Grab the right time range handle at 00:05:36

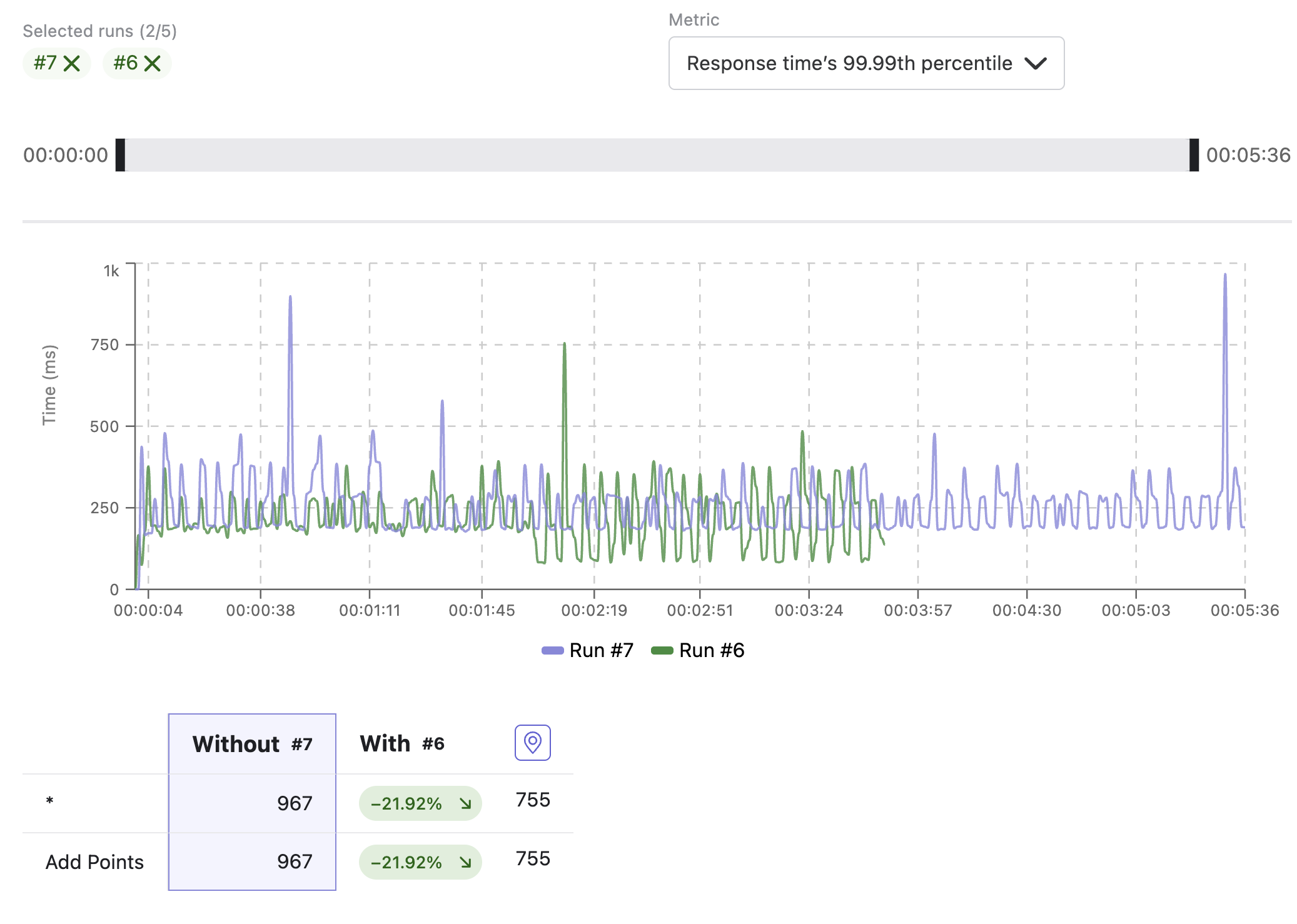(x=1194, y=155)
